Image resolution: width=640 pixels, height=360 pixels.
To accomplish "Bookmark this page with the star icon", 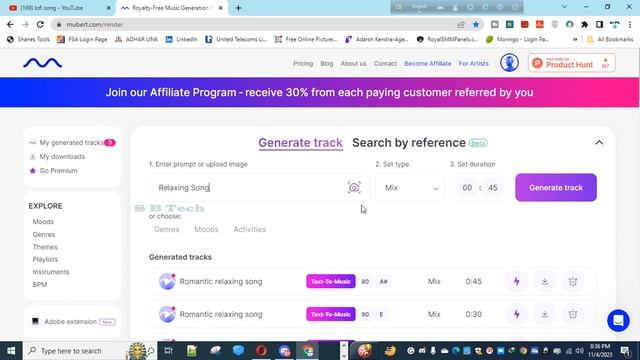I will click(x=476, y=24).
